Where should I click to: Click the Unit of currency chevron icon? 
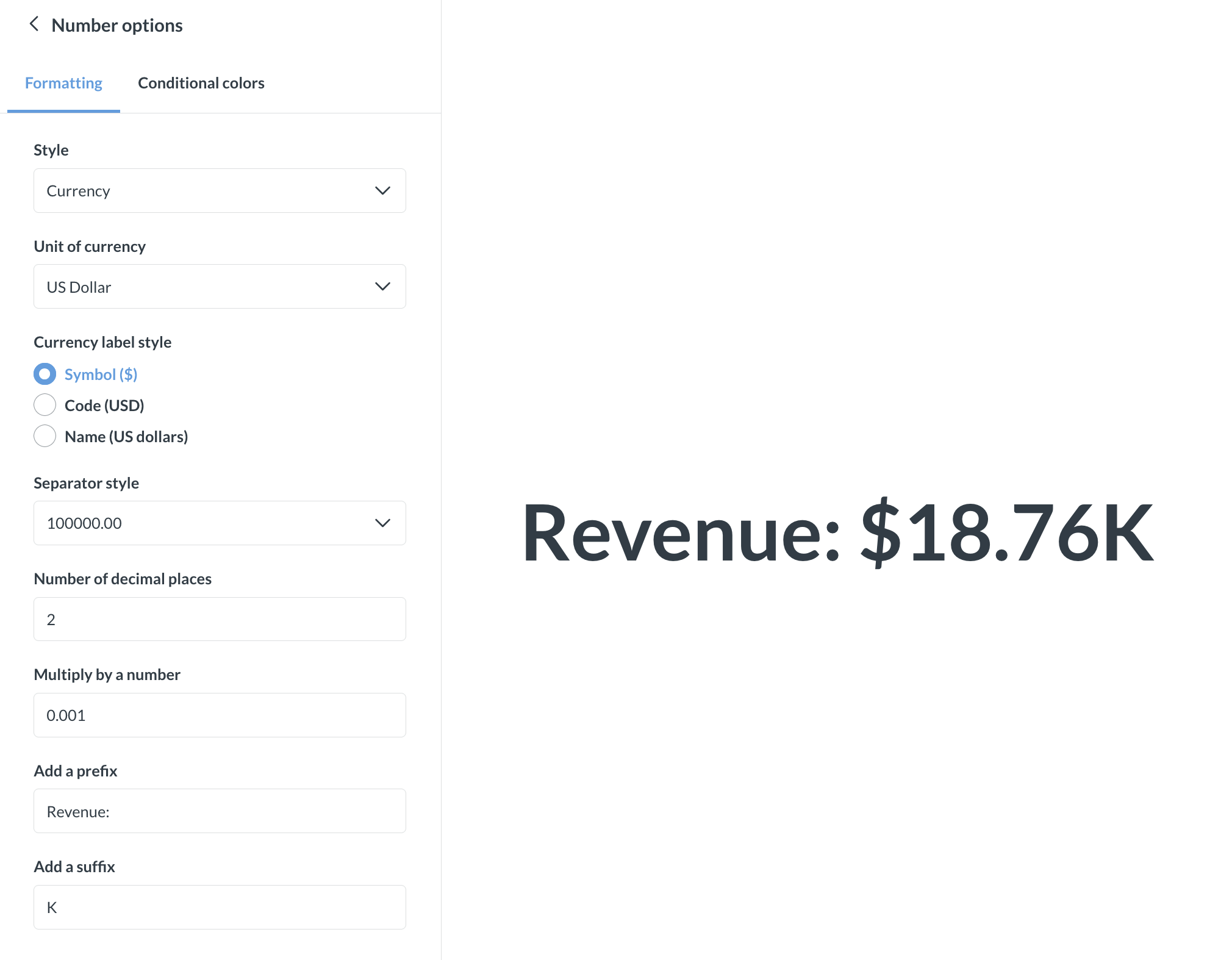pos(382,287)
